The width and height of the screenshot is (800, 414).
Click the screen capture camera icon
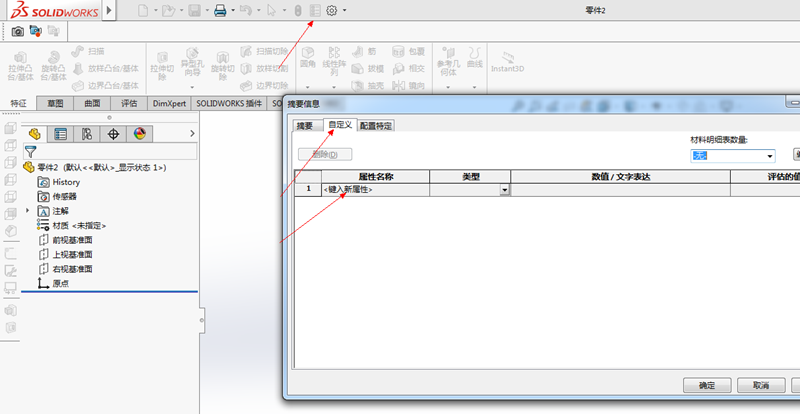[18, 32]
